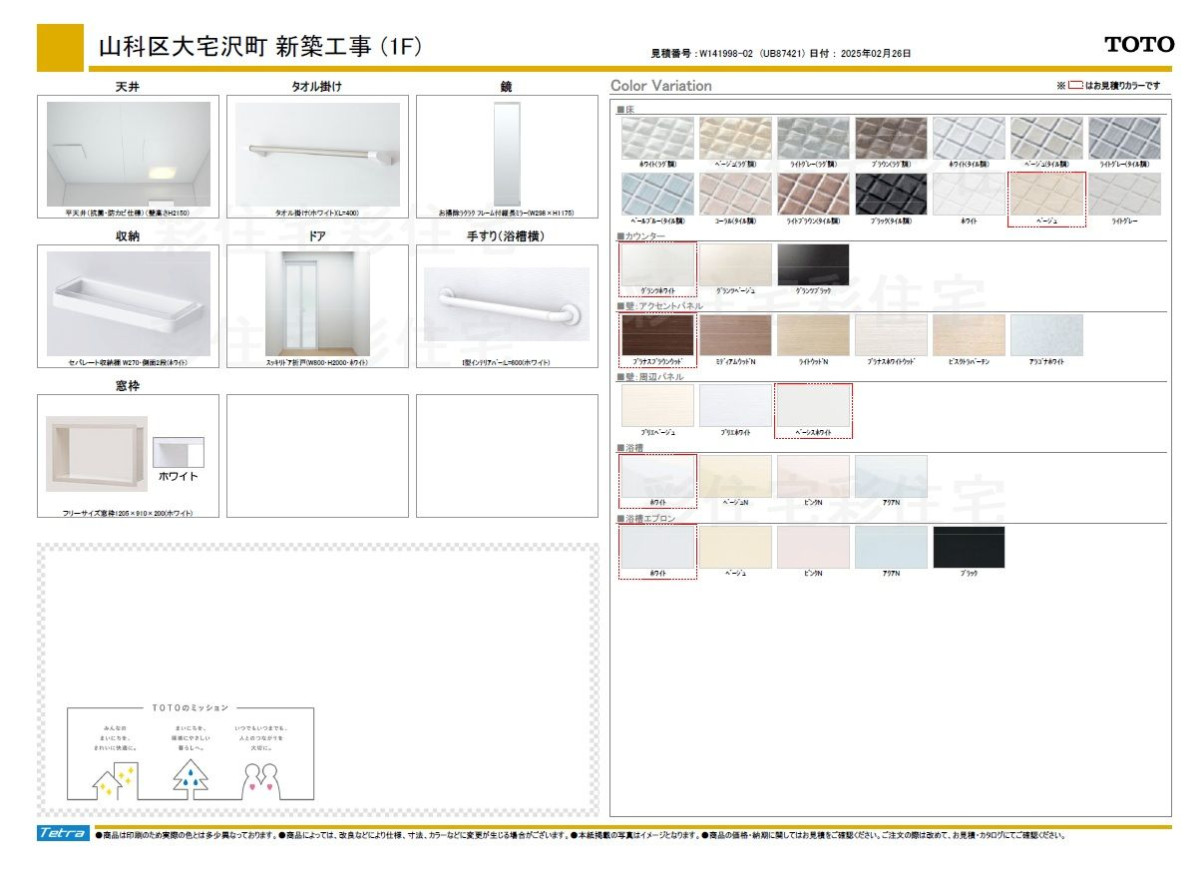Open the 手すり handrail product image
The height and width of the screenshot is (881, 1200).
coord(507,305)
